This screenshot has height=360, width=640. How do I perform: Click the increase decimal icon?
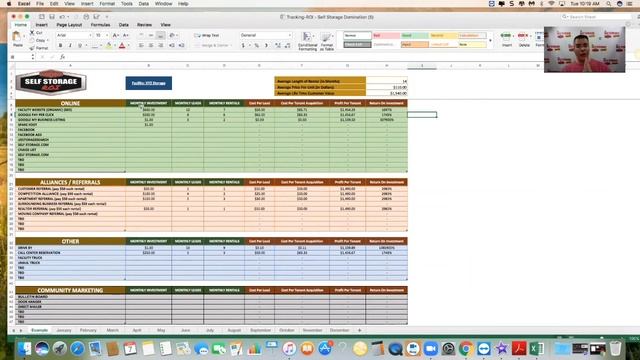[278, 46]
